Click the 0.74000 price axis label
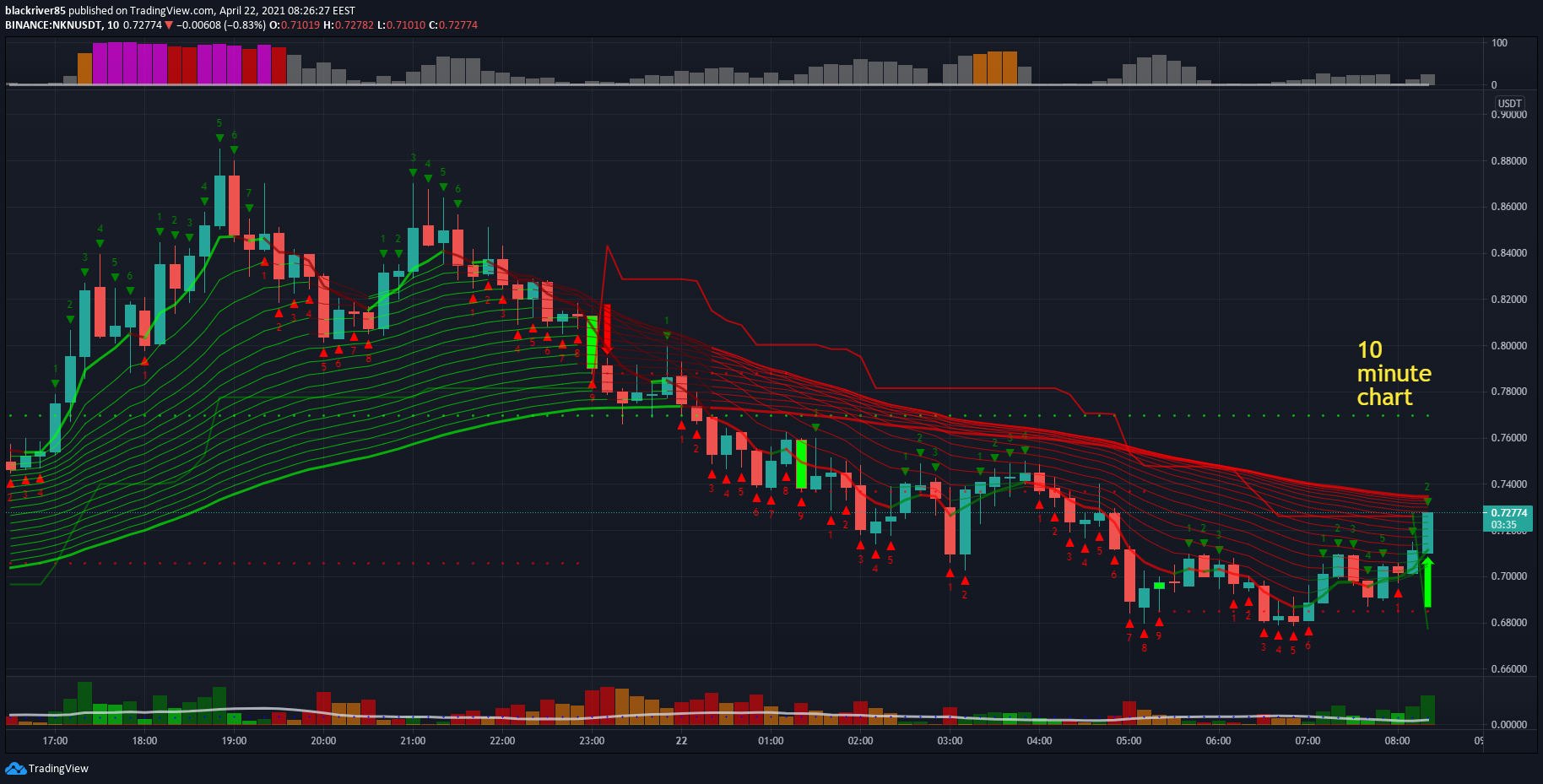Screen dimensions: 1543x784 pos(1508,484)
